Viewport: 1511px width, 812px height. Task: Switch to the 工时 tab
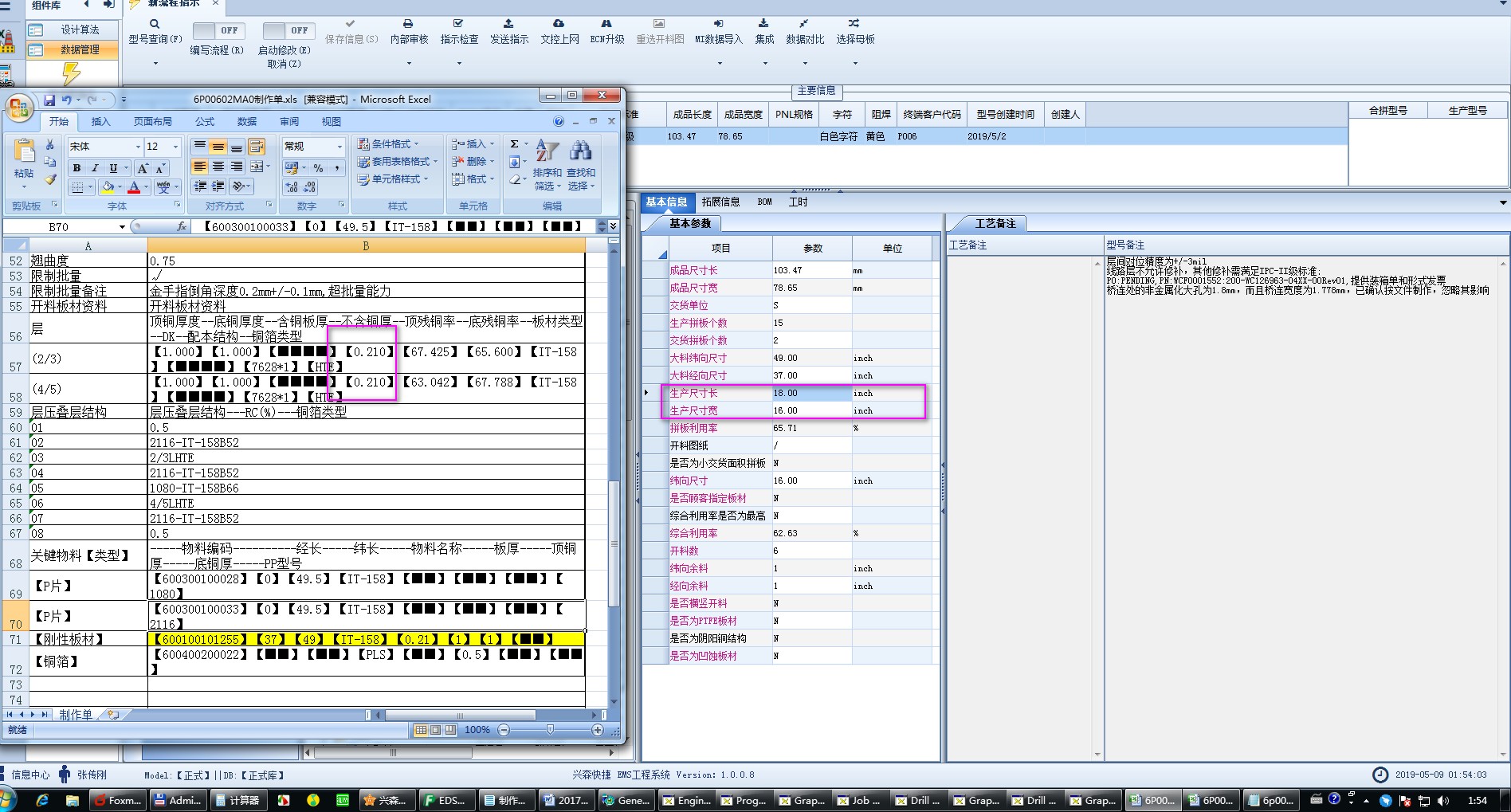[798, 202]
